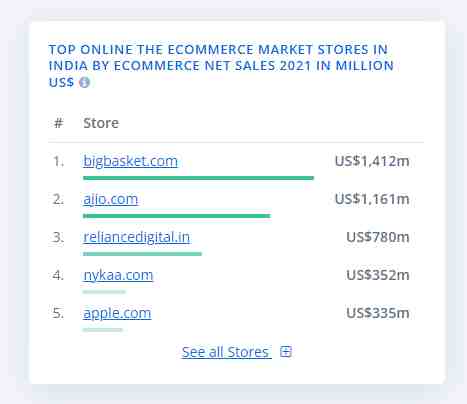
Task: Click the info icon next to US$
Action: click(84, 82)
